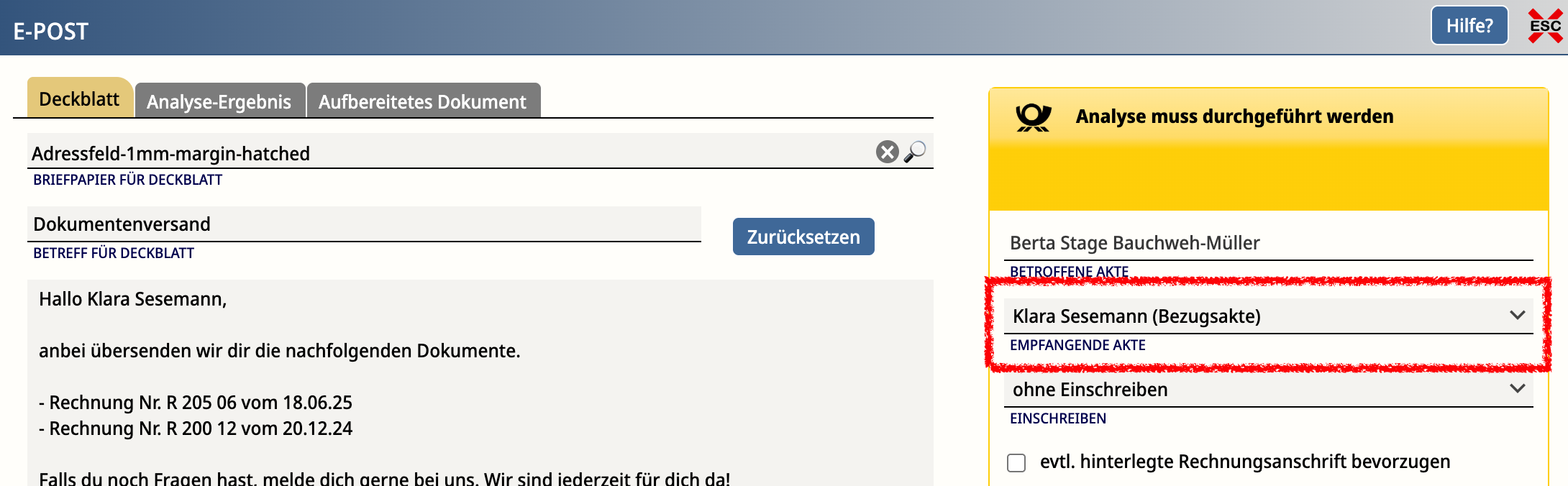
Task: Click the E-POST title in the header
Action: [x=50, y=31]
